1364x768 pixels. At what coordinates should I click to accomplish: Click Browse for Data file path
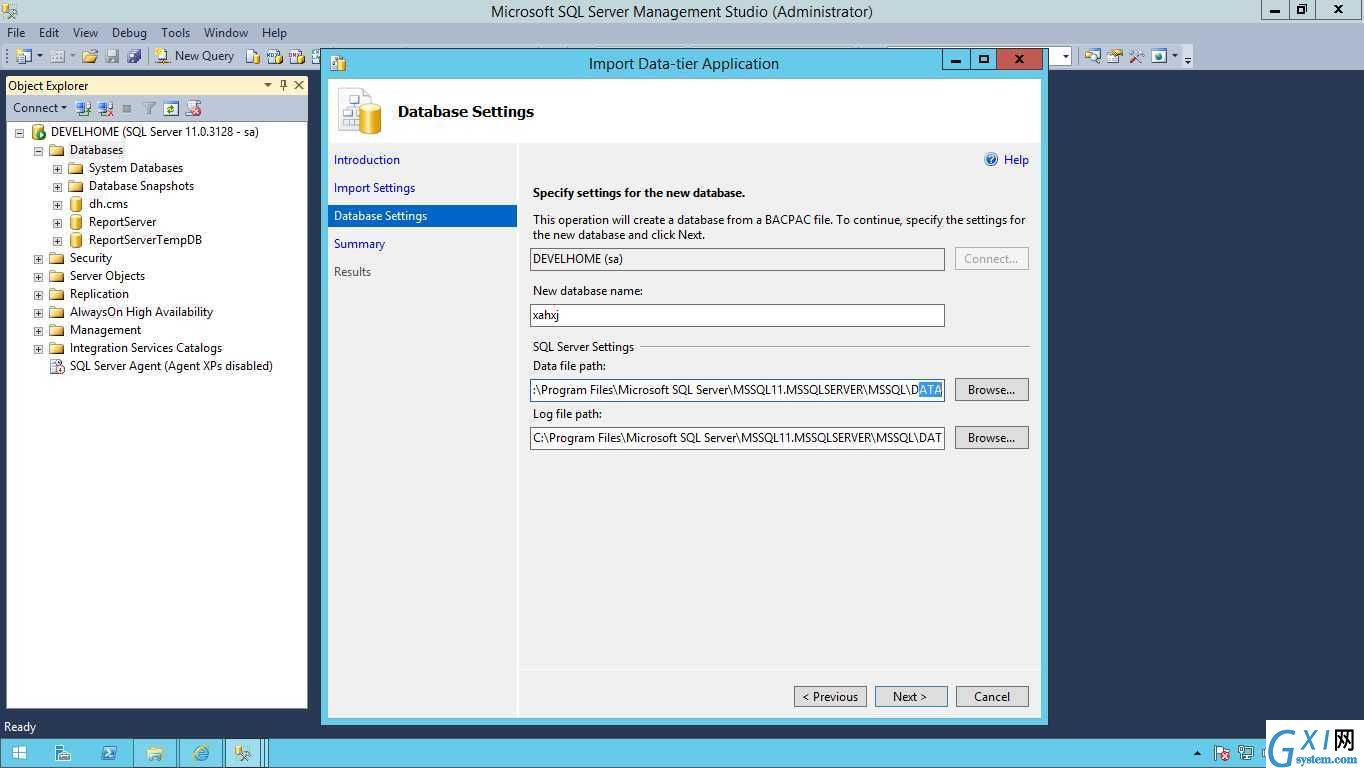pos(991,390)
